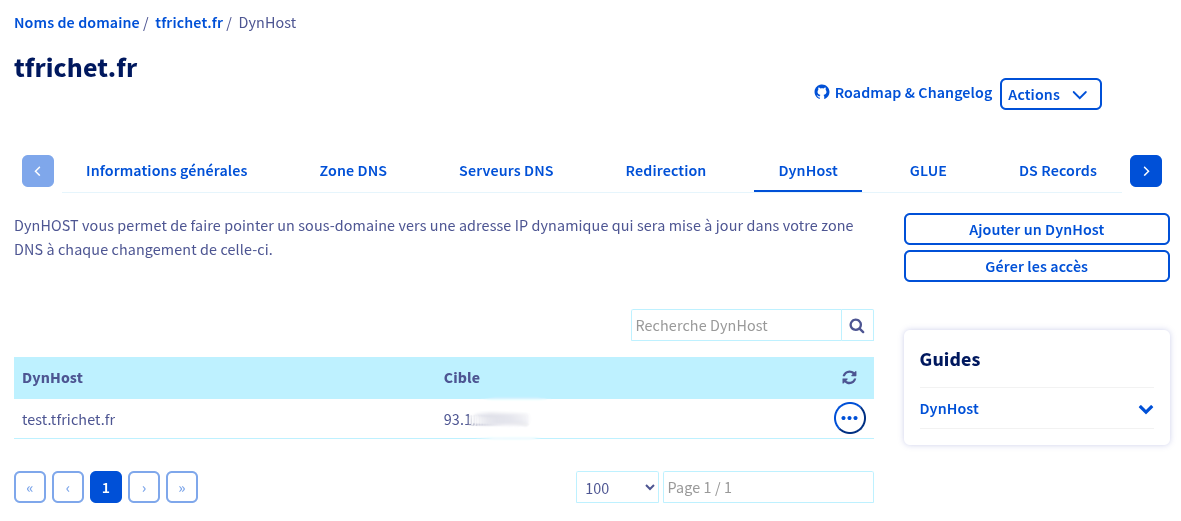The height and width of the screenshot is (521, 1181).
Task: Jump to the last page of results
Action: click(x=182, y=487)
